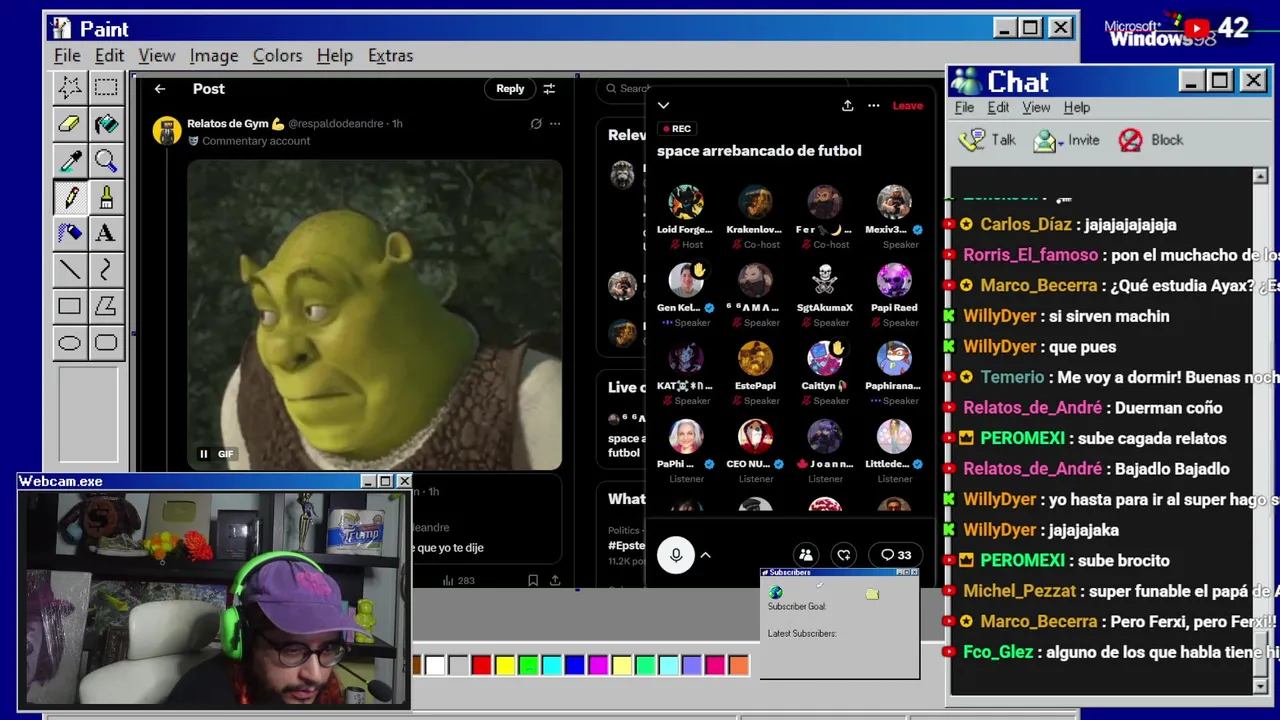Share the space with the upload icon
This screenshot has height=720, width=1280.
847,105
